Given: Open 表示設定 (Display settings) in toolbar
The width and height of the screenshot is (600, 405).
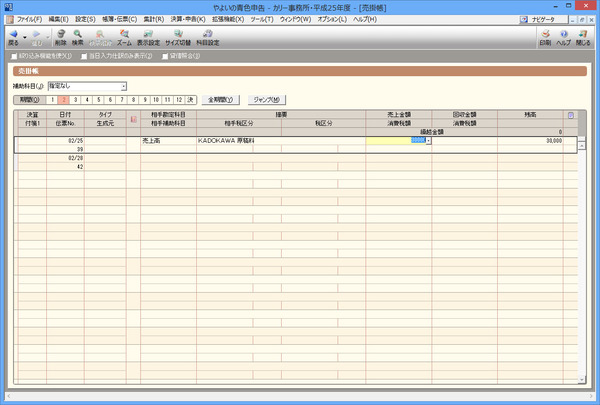Looking at the screenshot, I should pyautogui.click(x=148, y=37).
